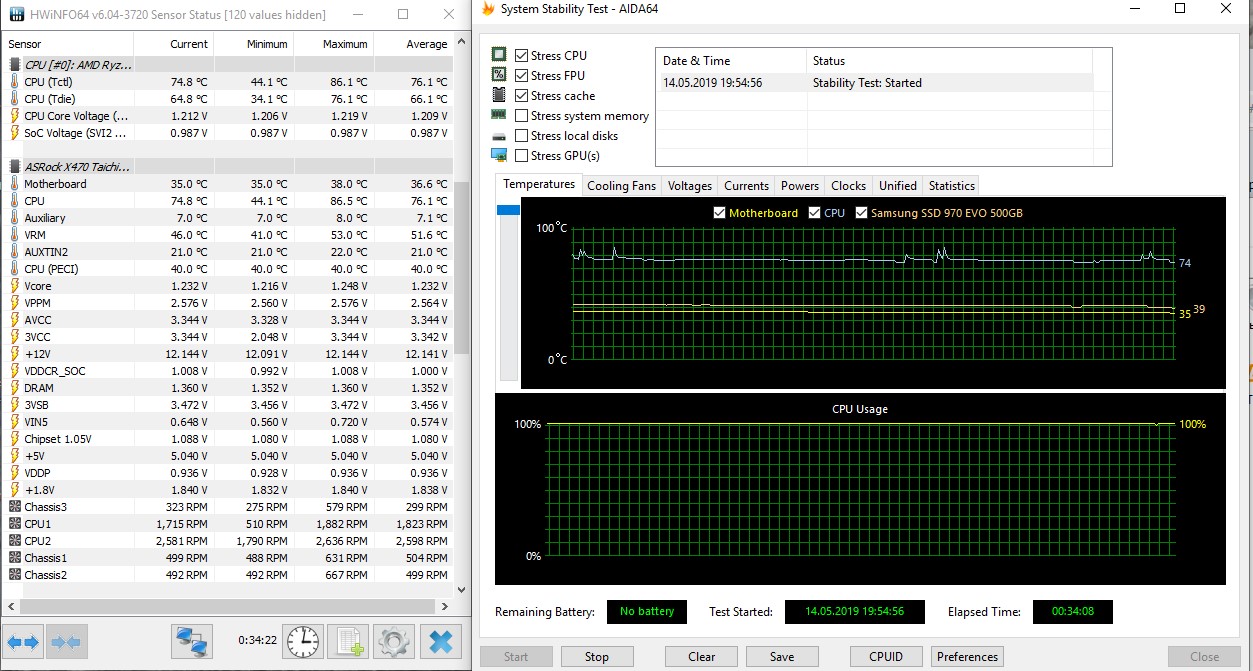Click lightning icon beside Vcore row

(x=15, y=285)
